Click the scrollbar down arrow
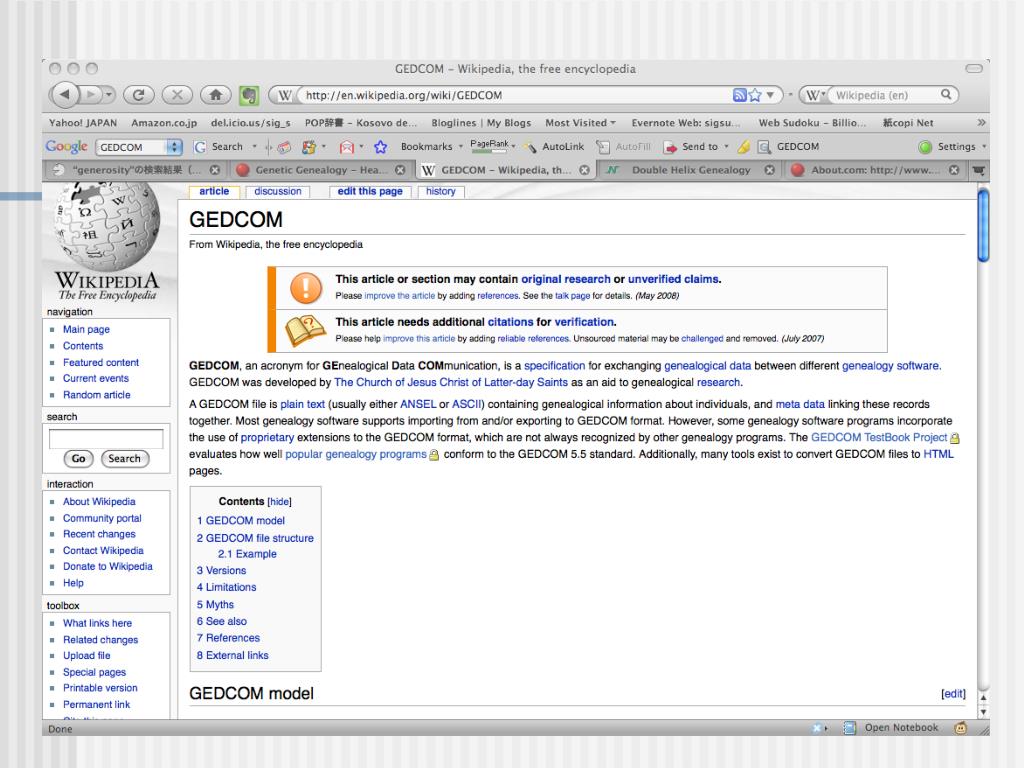This screenshot has height=768, width=1024. point(984,712)
